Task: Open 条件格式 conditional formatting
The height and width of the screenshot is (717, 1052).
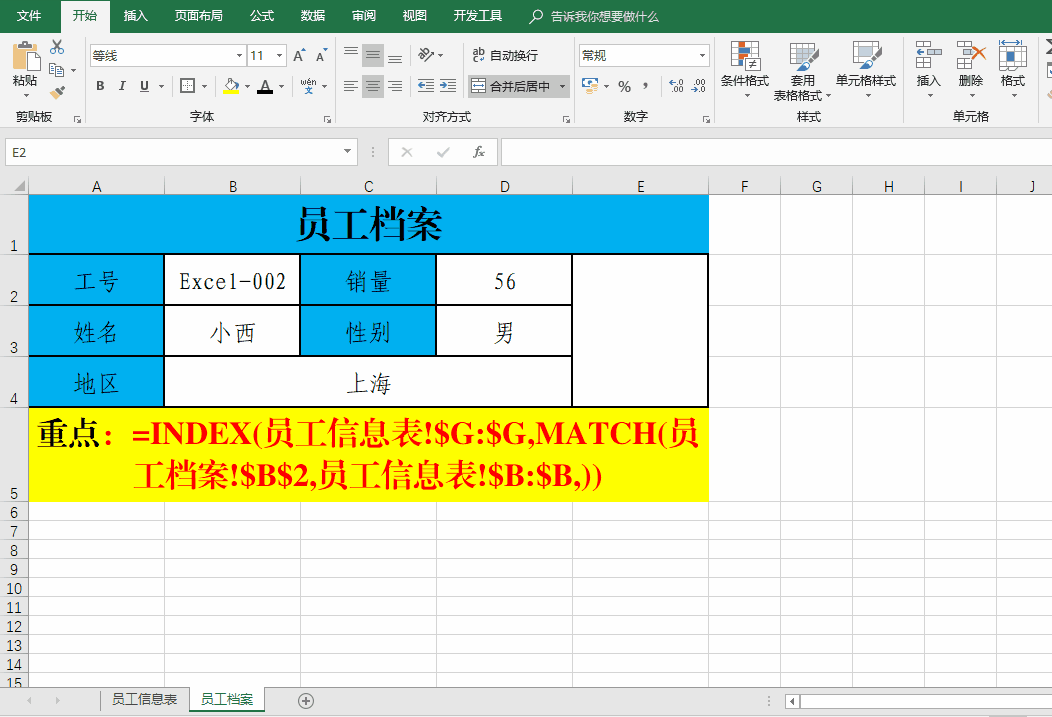Action: 745,70
